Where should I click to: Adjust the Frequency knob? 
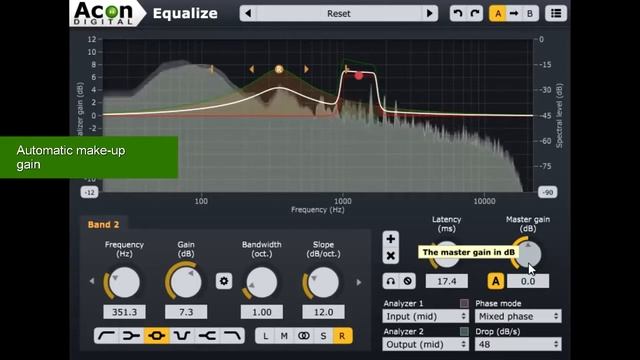(124, 282)
